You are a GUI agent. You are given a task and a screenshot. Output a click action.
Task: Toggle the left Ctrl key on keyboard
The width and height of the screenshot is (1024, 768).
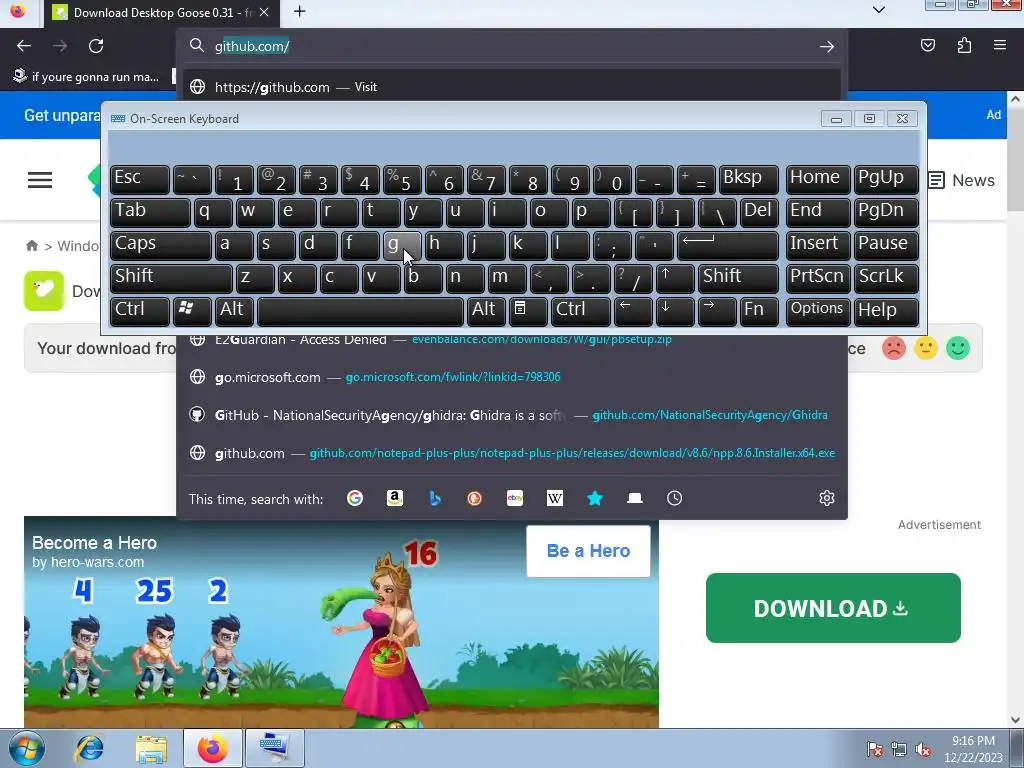click(x=139, y=312)
